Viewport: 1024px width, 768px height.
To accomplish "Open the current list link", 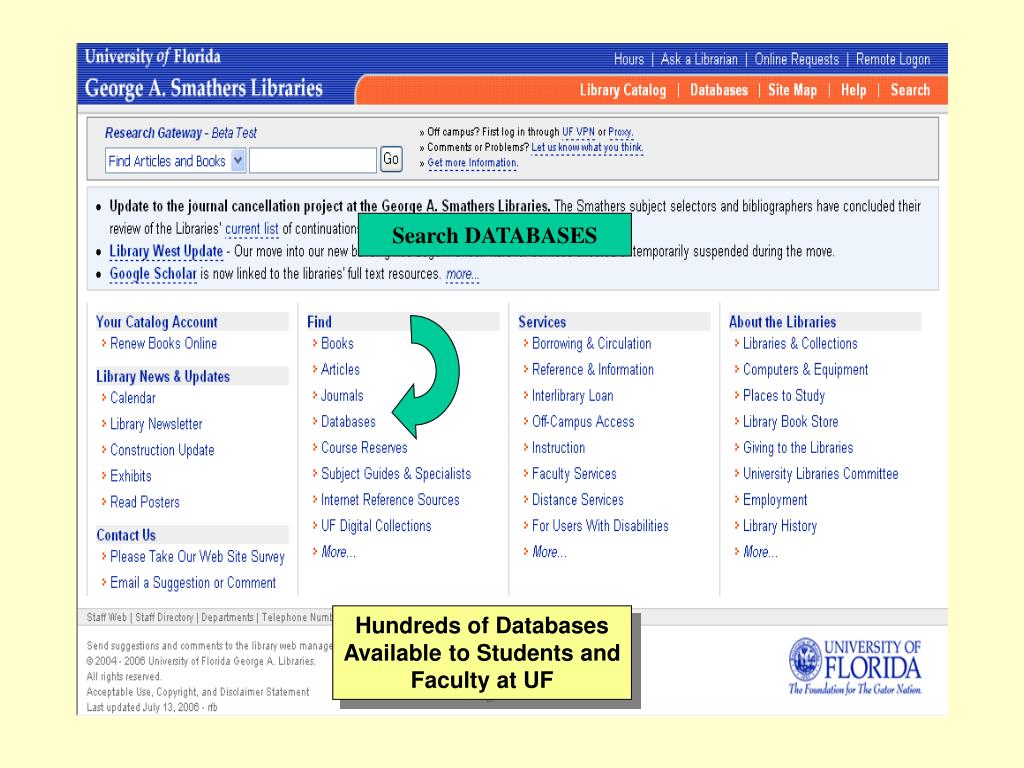I will 251,229.
